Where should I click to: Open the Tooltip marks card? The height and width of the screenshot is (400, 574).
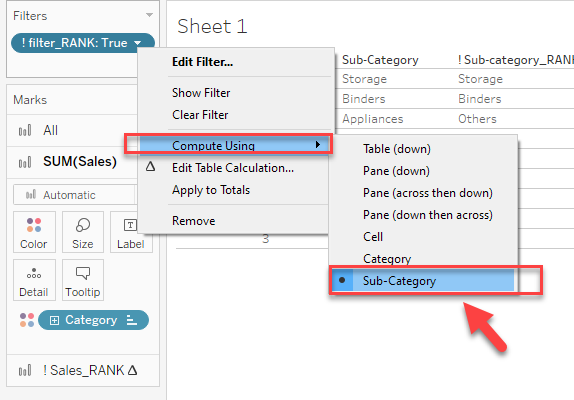tap(83, 280)
